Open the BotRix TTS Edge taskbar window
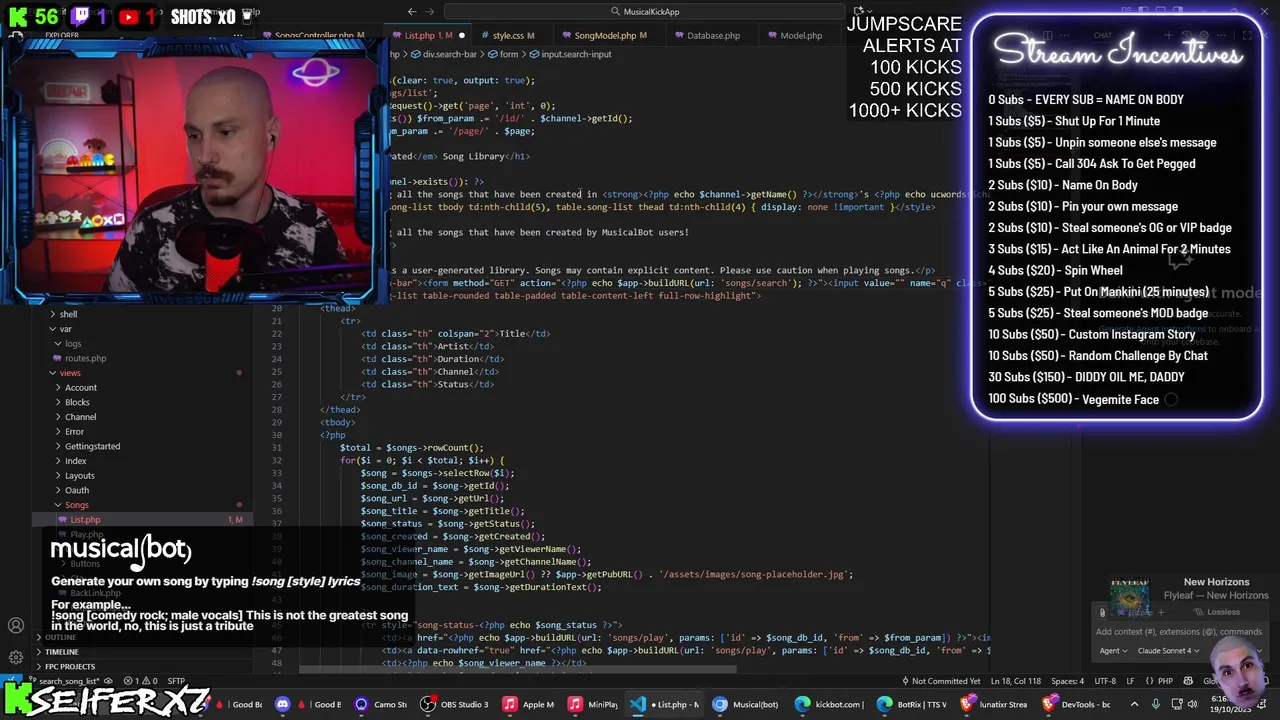 (910, 704)
